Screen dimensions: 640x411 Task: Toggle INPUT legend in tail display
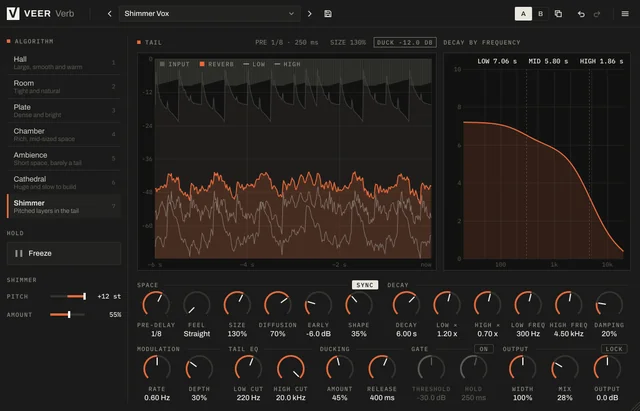[175, 64]
